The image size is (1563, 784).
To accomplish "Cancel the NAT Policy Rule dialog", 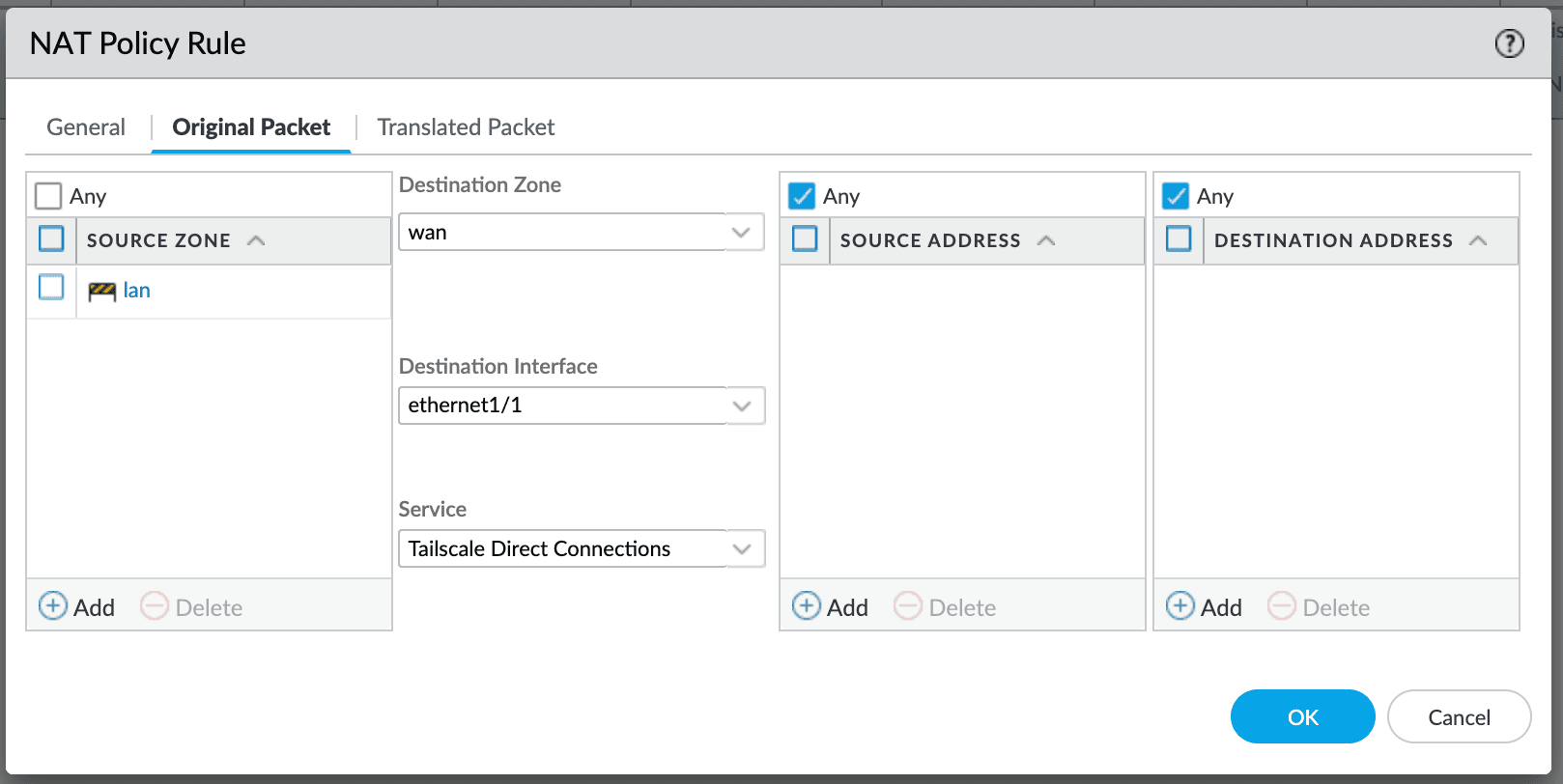I will pyautogui.click(x=1459, y=716).
